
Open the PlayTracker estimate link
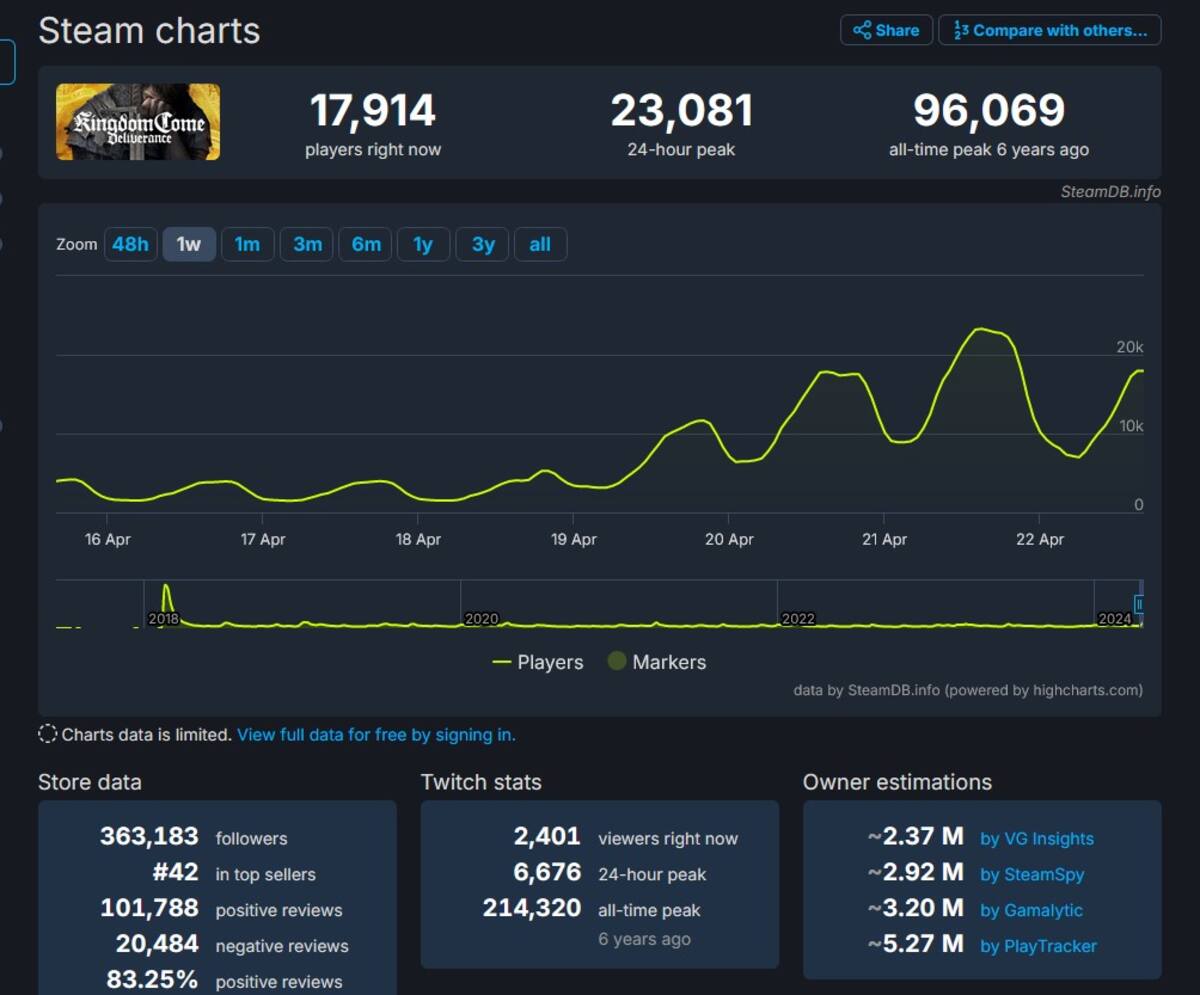[1038, 946]
